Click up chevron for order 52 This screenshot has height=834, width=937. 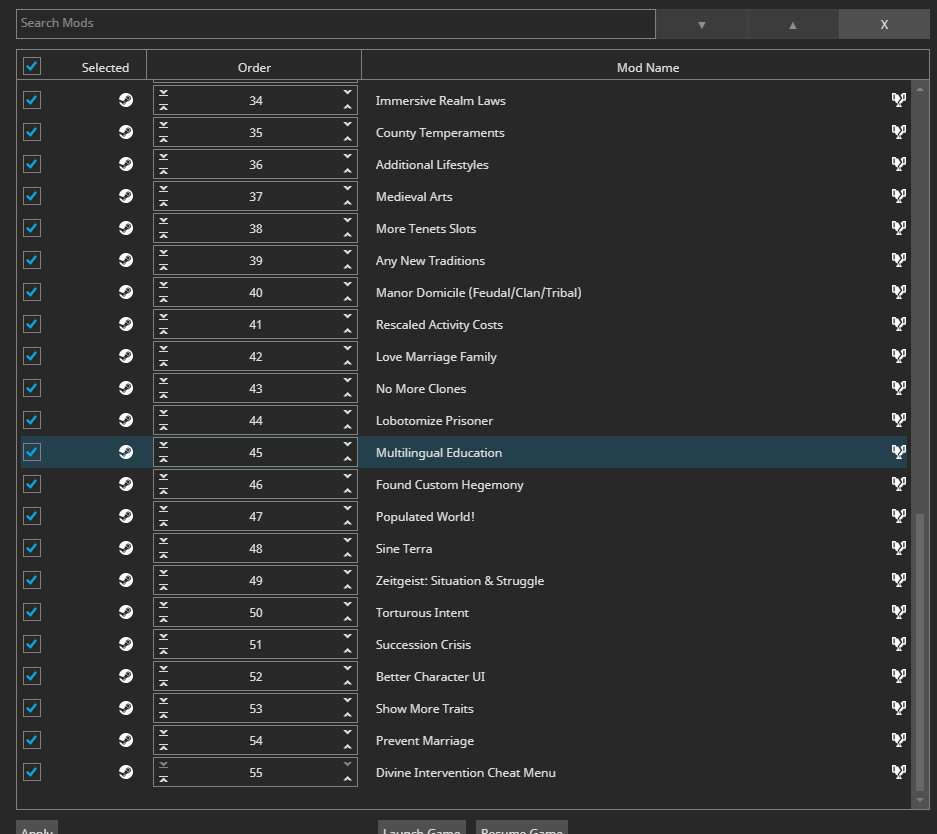click(347, 683)
